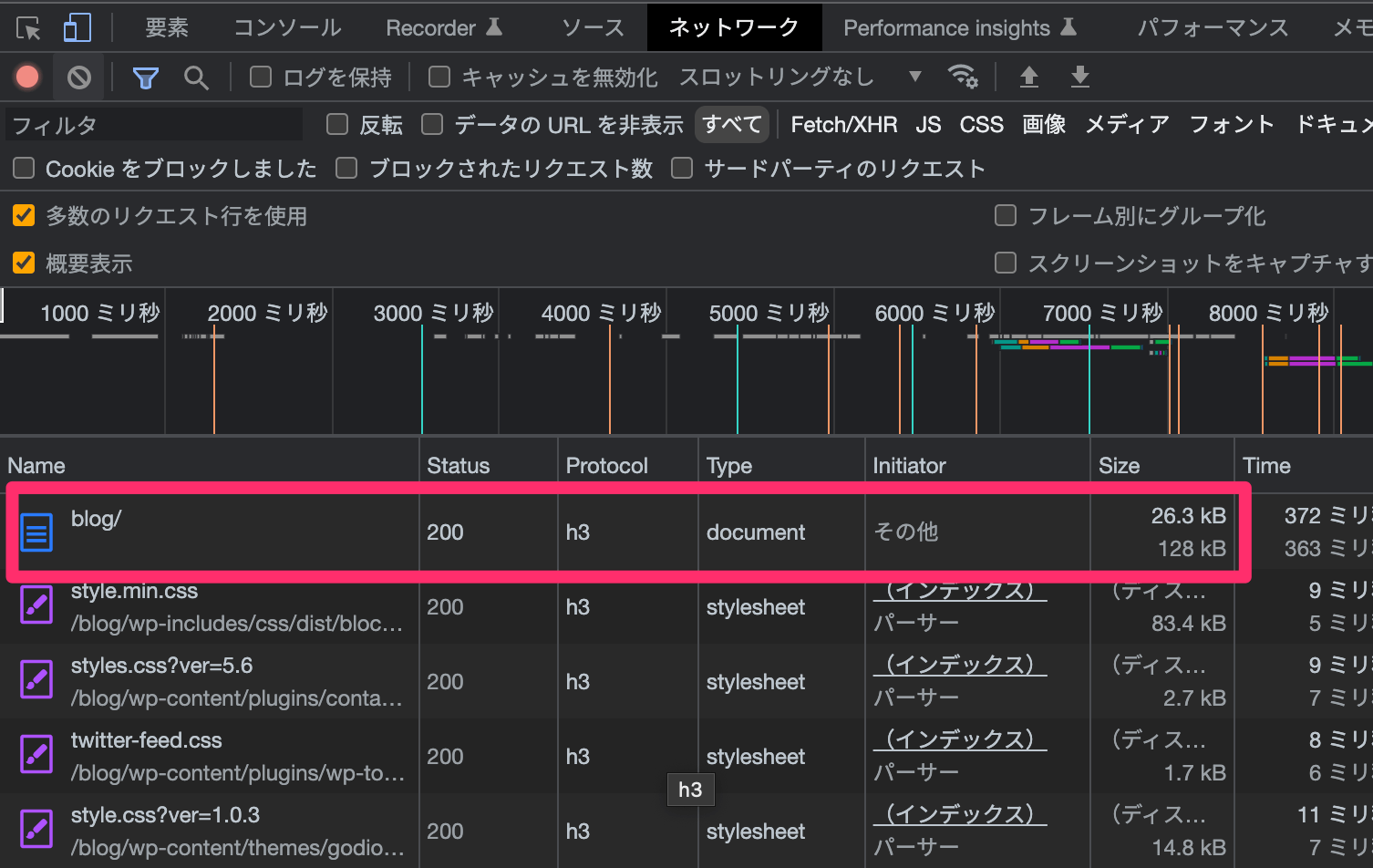Uncheck 多数のリクエスト行を使用 checkbox

(24, 216)
